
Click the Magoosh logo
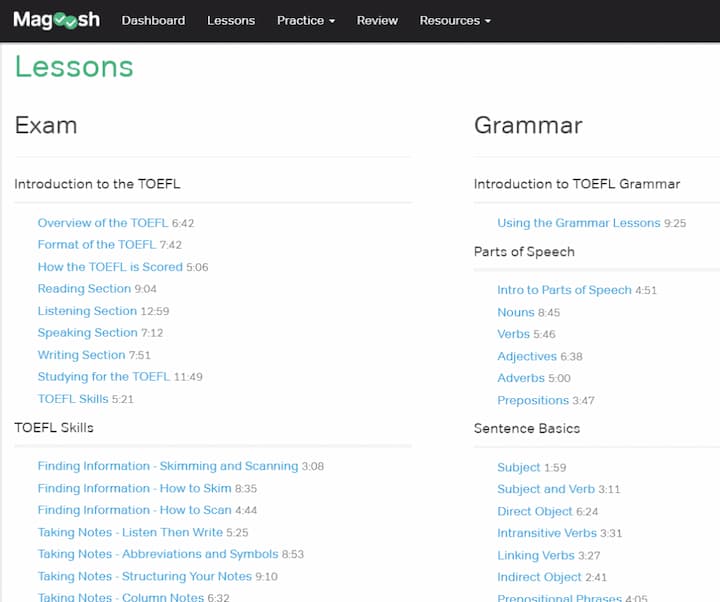click(56, 20)
